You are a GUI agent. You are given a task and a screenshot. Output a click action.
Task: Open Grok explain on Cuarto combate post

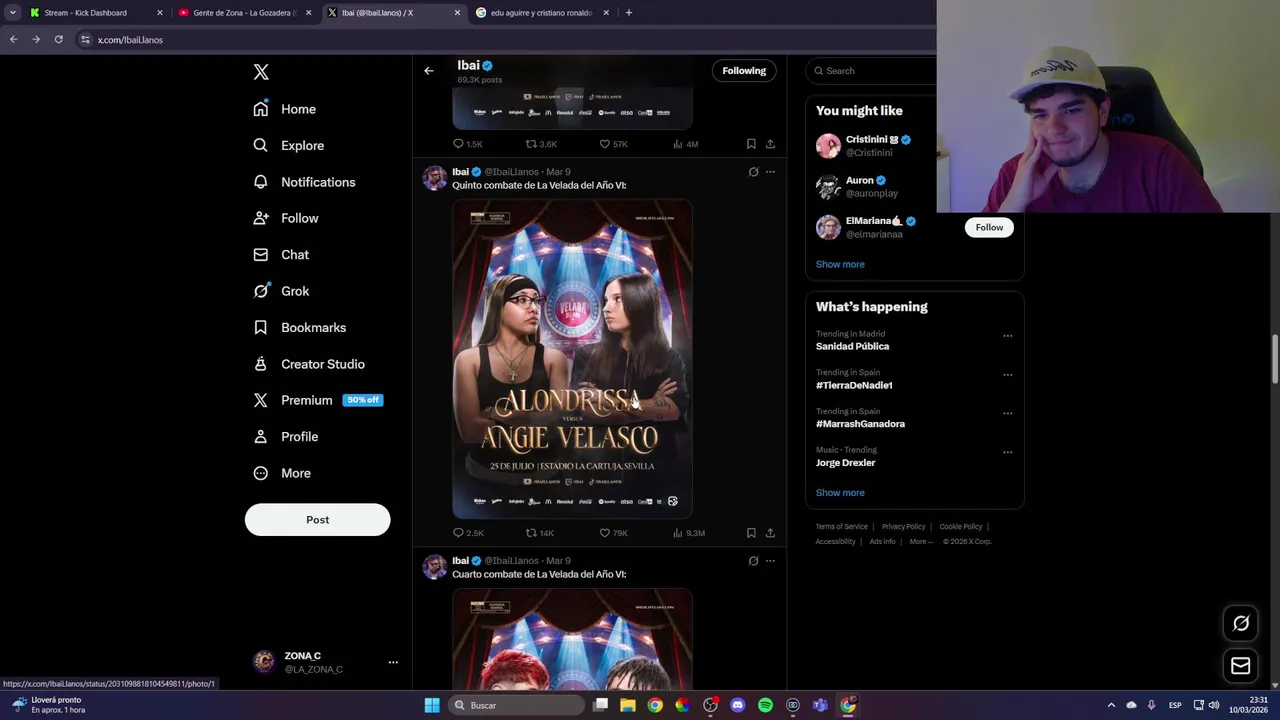(x=753, y=561)
